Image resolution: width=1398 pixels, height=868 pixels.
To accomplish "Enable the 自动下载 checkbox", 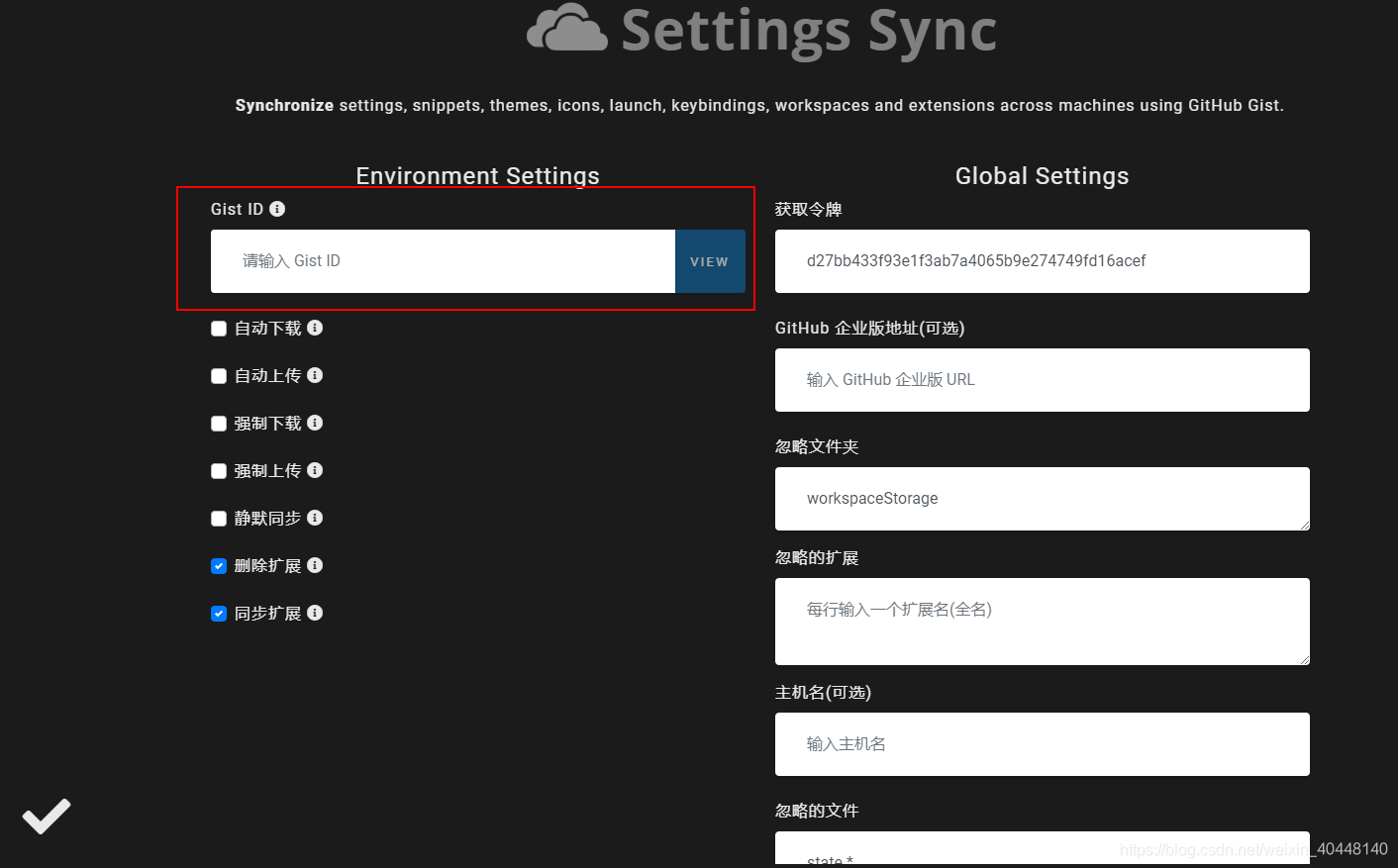I will 219,329.
